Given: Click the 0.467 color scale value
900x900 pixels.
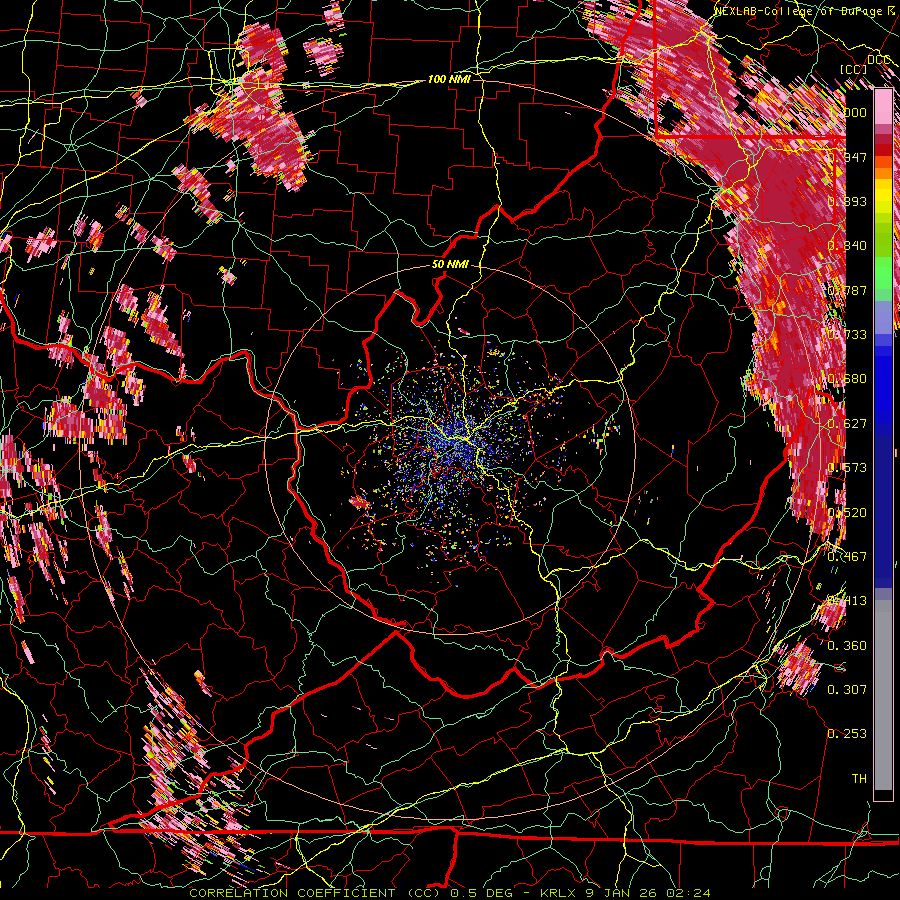Looking at the screenshot, I should click(847, 557).
